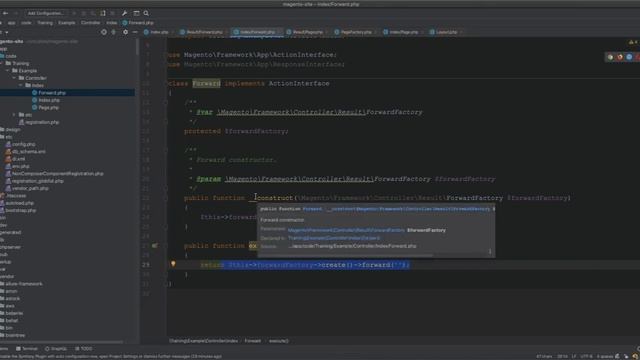Select Forward.php in the project tree

point(52,93)
